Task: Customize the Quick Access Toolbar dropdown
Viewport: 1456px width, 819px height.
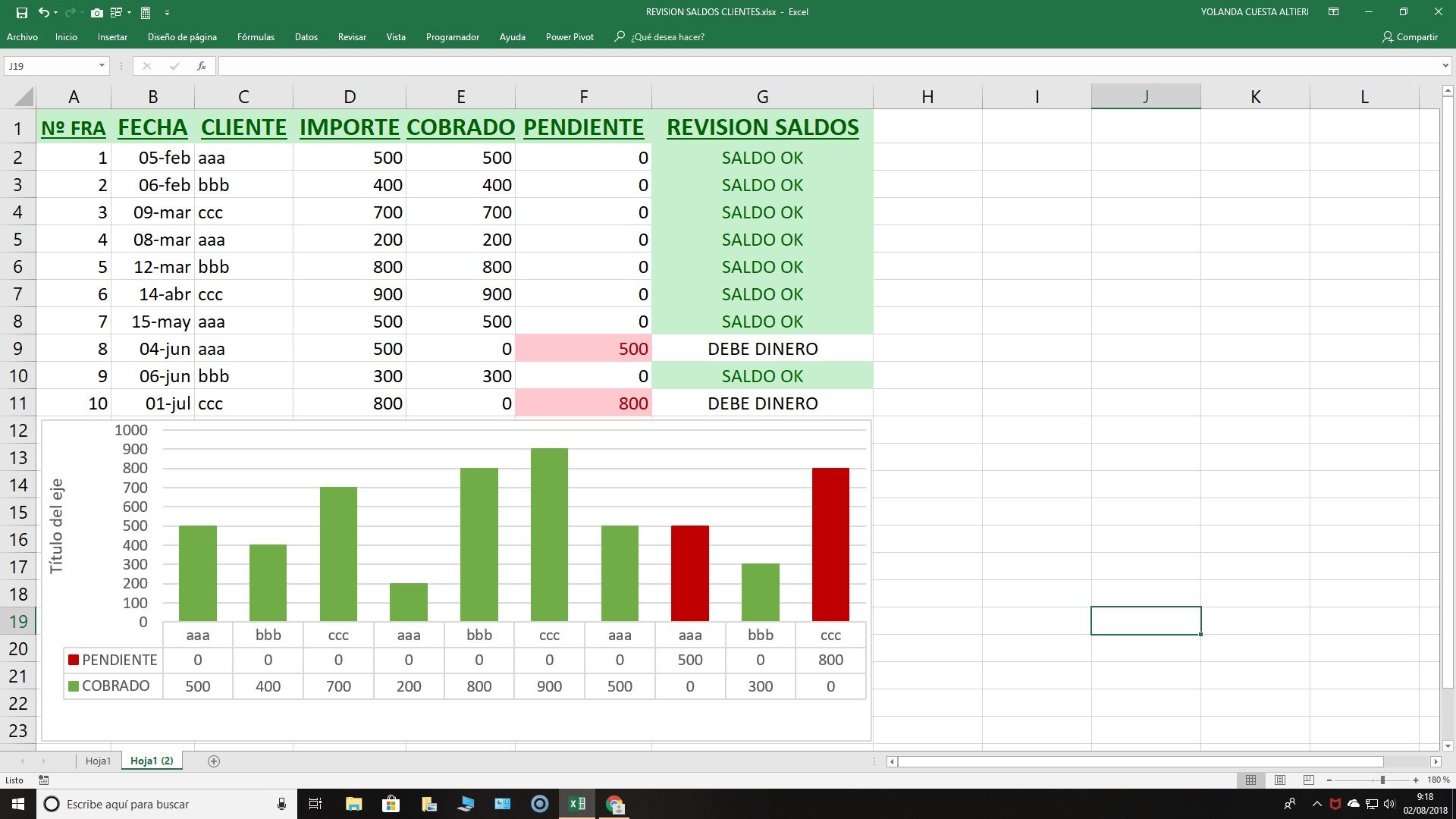Action: coord(167,12)
